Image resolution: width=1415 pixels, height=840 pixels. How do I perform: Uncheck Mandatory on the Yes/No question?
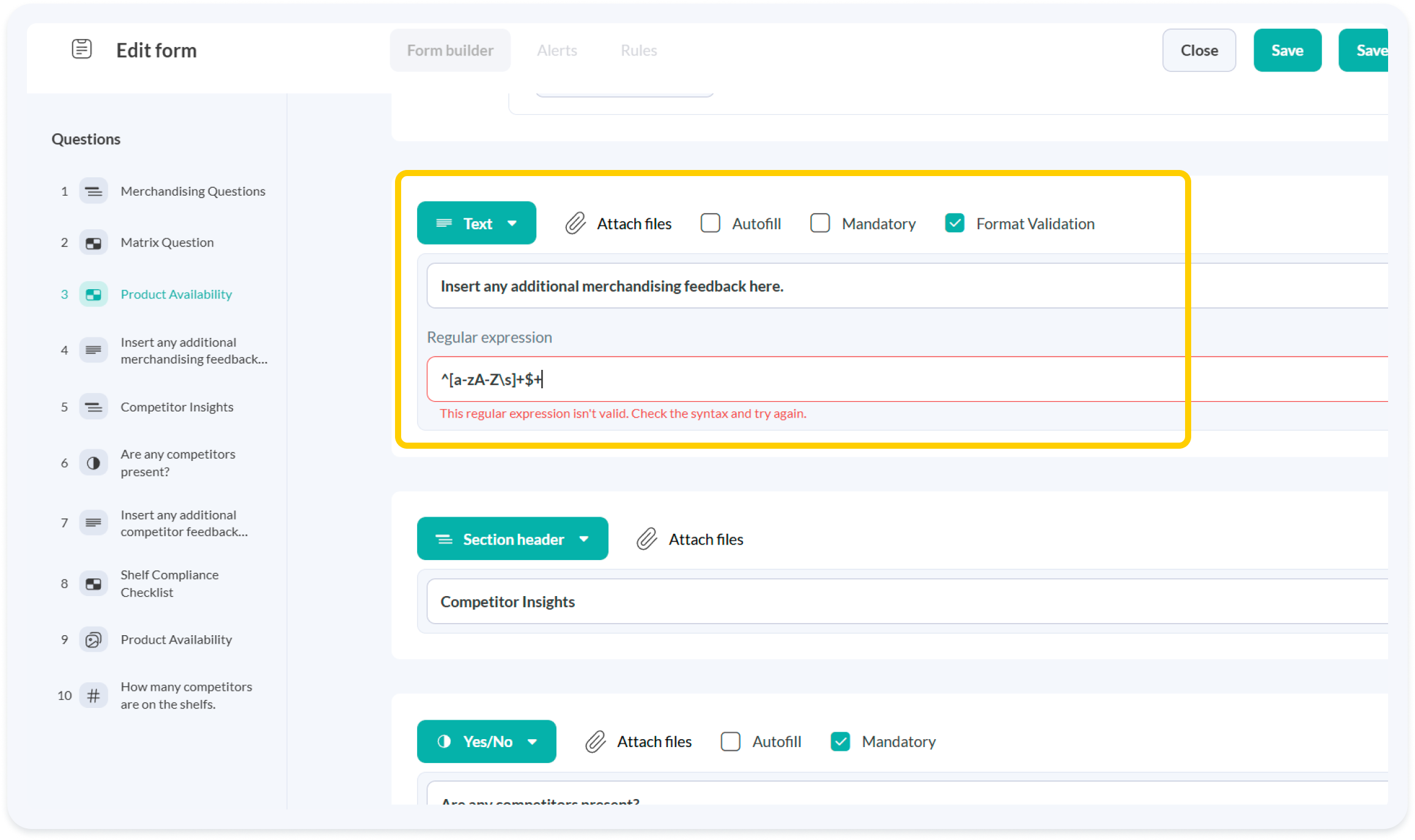(840, 742)
